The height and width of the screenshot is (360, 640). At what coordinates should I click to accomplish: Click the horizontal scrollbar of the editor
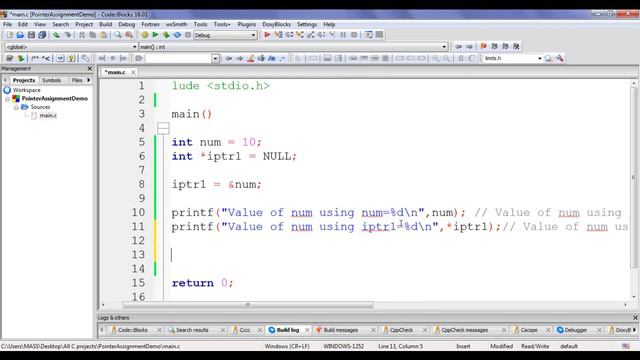point(248,304)
